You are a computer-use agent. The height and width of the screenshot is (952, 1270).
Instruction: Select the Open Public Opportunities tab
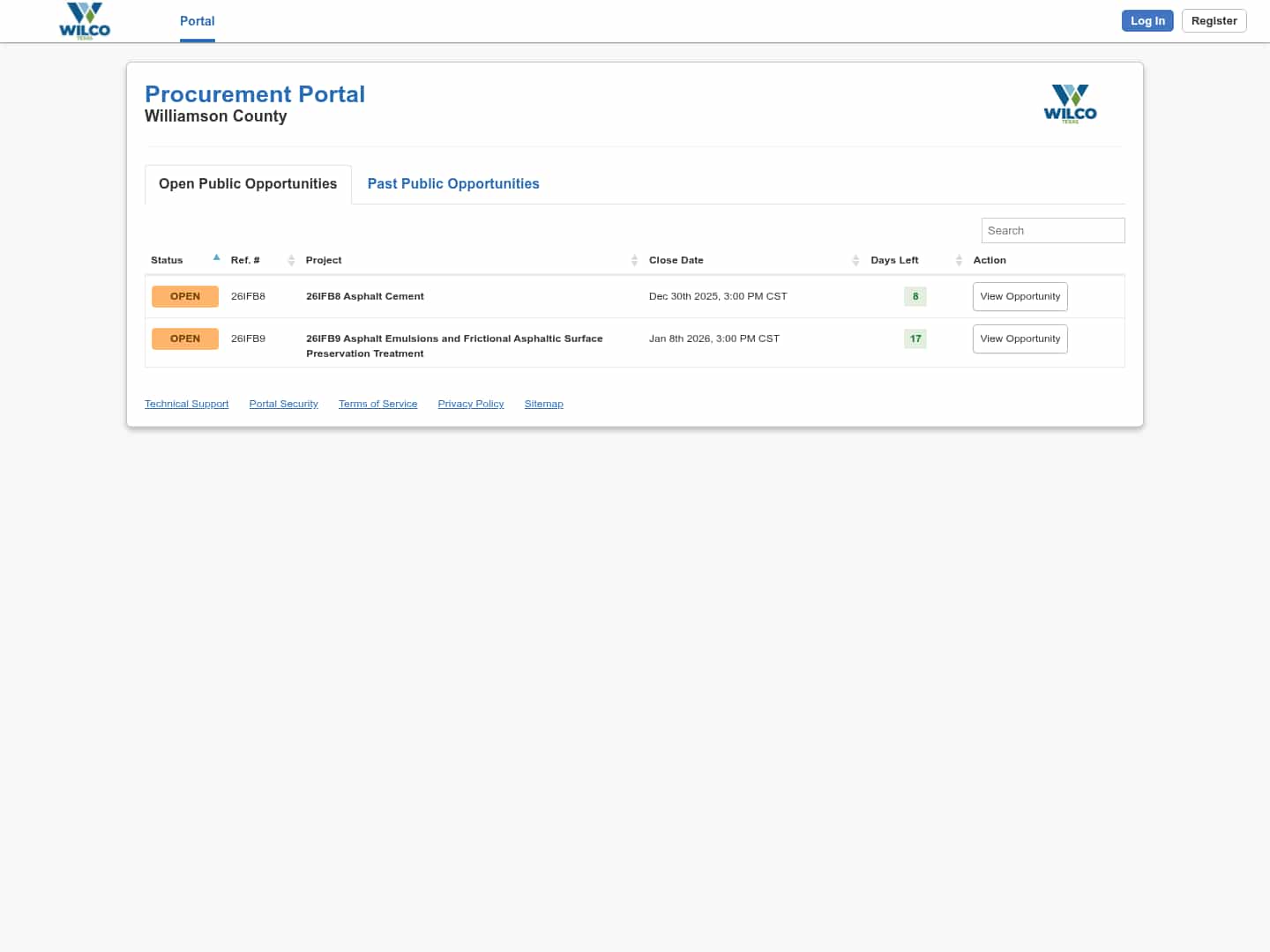(247, 183)
